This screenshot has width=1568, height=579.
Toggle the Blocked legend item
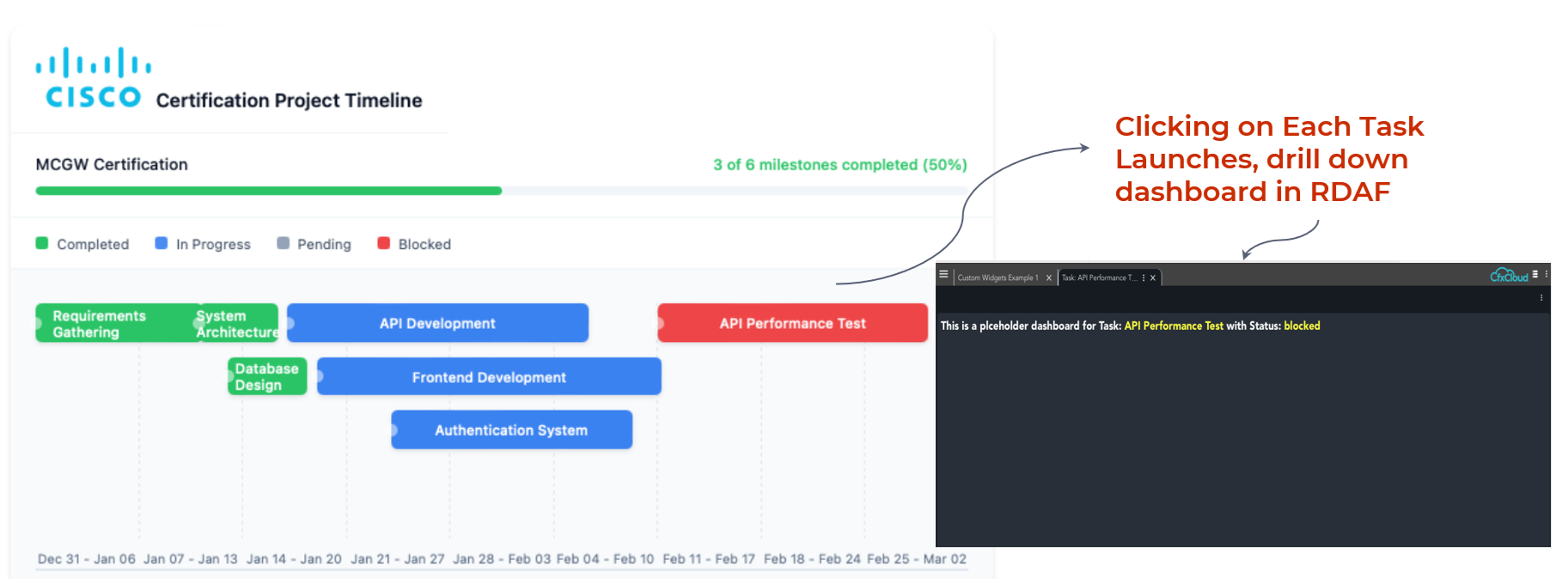coord(414,244)
